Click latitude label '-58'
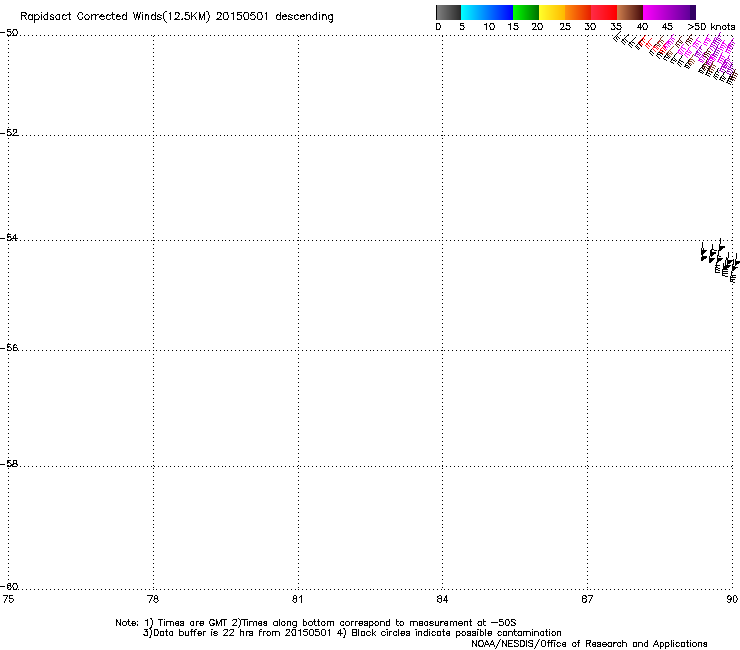This screenshot has height=650, width=740. [x=9, y=464]
